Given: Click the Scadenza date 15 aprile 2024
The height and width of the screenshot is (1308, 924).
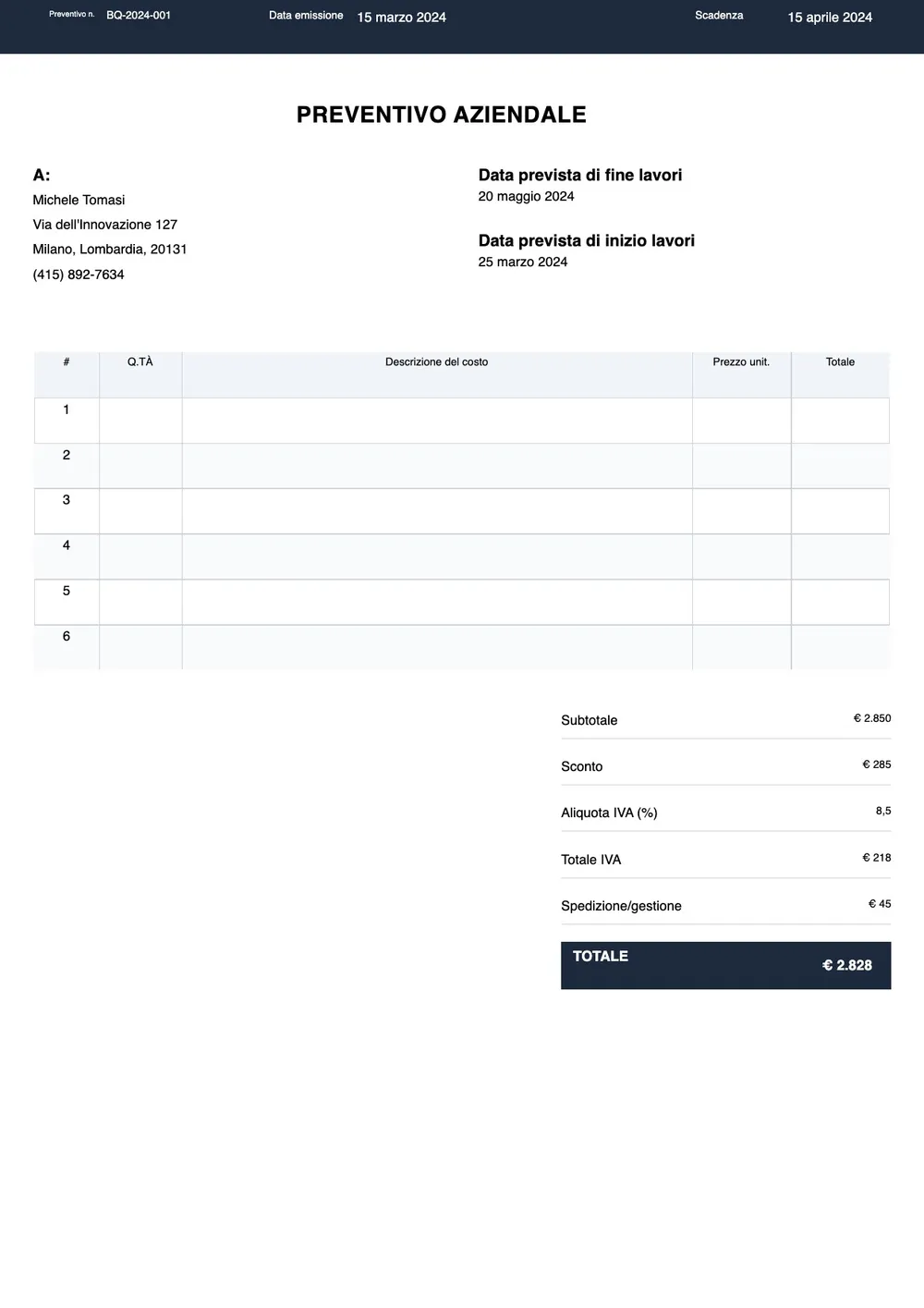Looking at the screenshot, I should (x=830, y=18).
